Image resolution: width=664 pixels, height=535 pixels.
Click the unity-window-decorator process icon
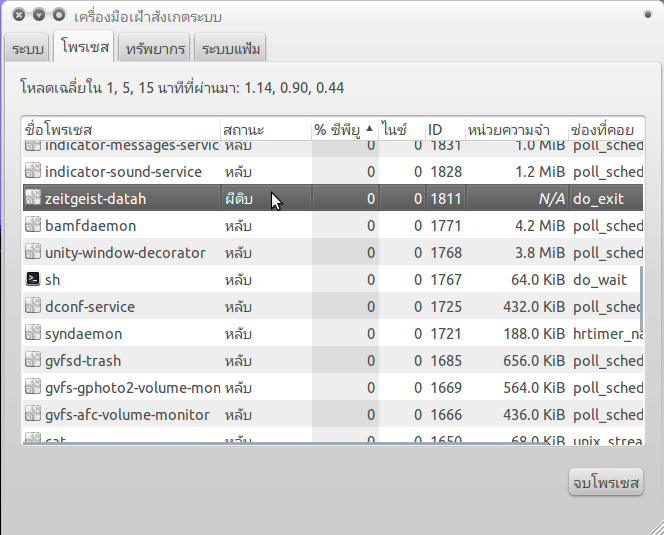tap(33, 253)
